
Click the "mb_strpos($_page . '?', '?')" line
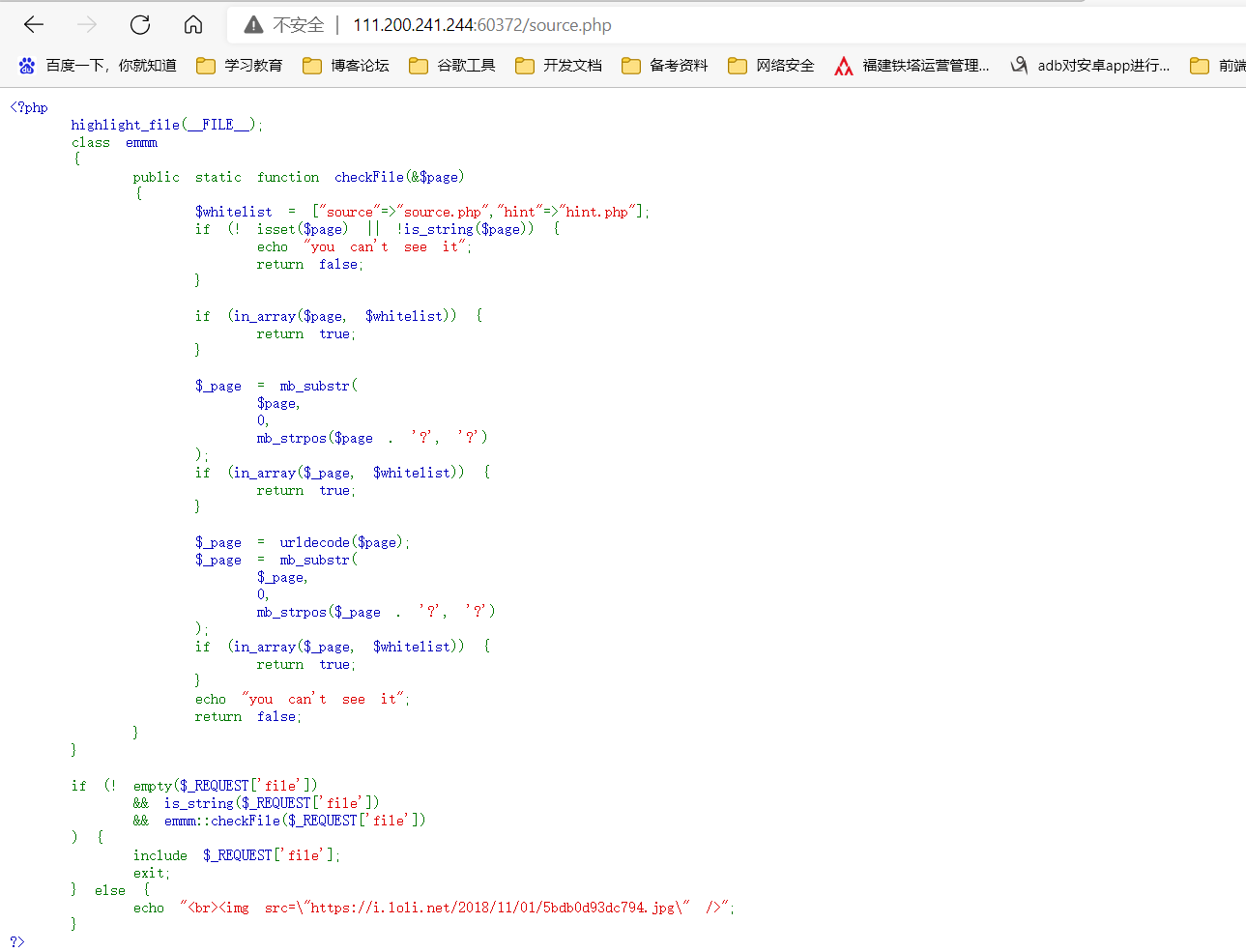coord(376,612)
